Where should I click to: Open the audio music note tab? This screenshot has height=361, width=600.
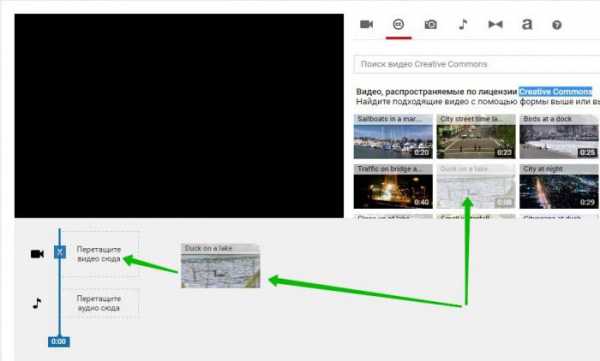pyautogui.click(x=463, y=25)
